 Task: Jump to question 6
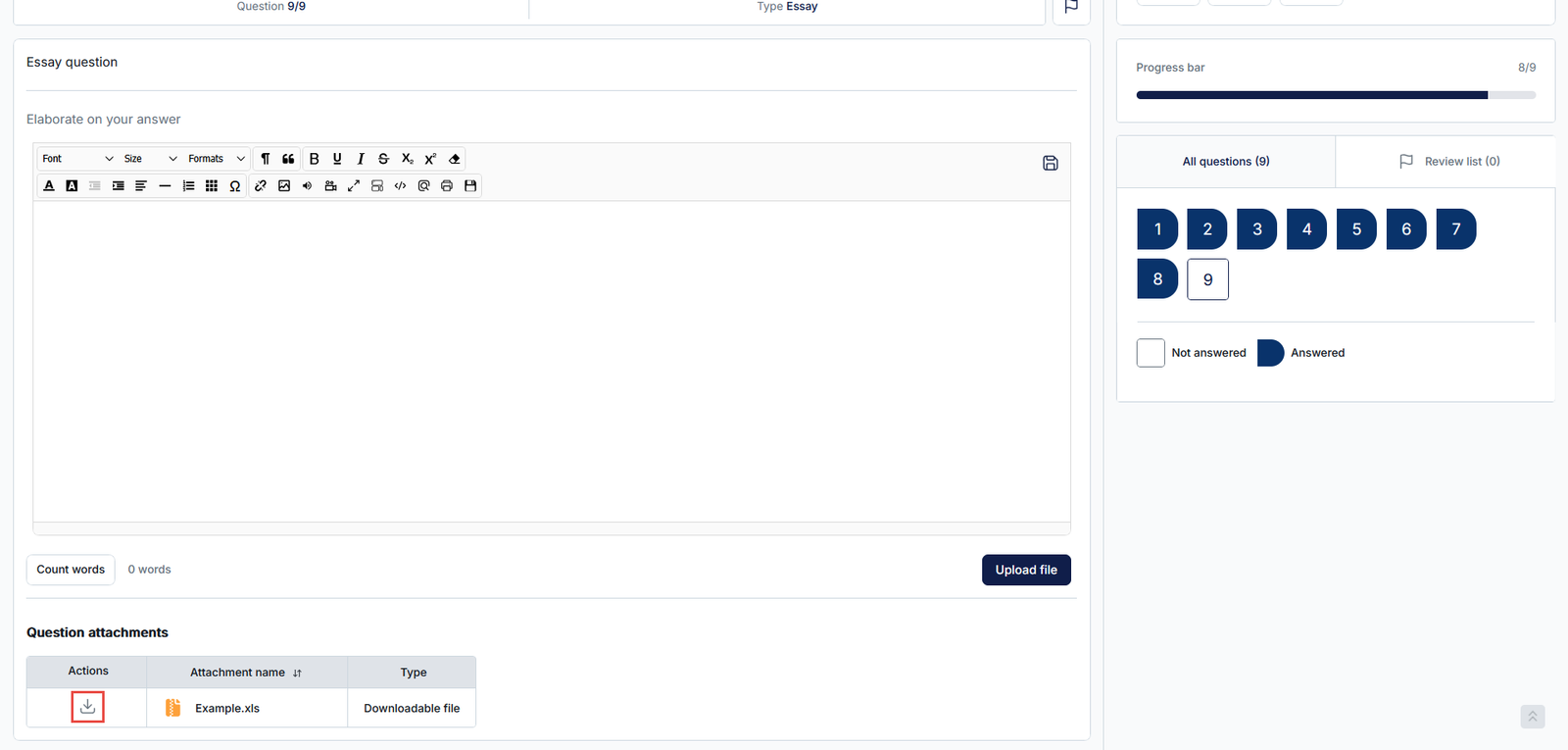pos(1406,229)
